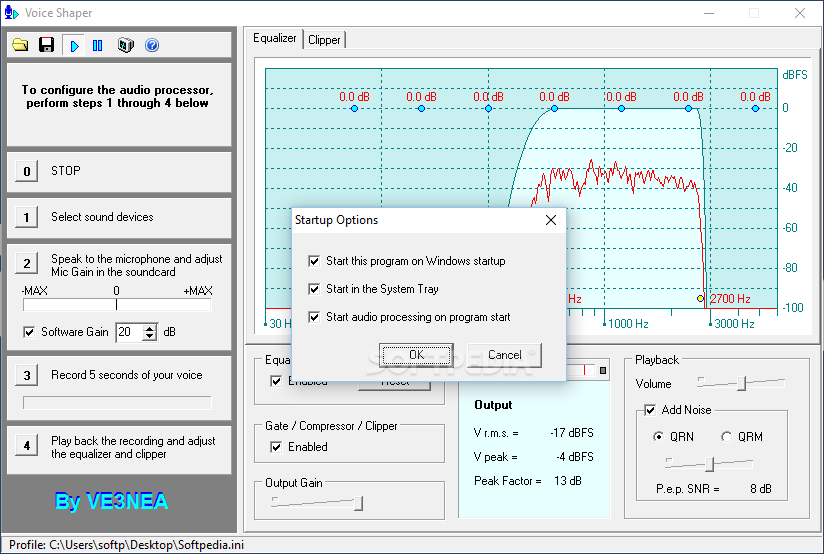Confirm Startup Options with OK
This screenshot has width=824, height=554.
click(x=416, y=355)
